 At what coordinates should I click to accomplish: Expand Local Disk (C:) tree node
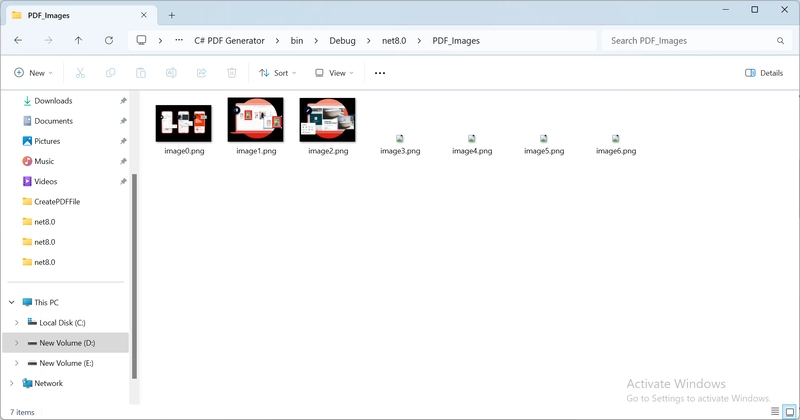(x=16, y=323)
